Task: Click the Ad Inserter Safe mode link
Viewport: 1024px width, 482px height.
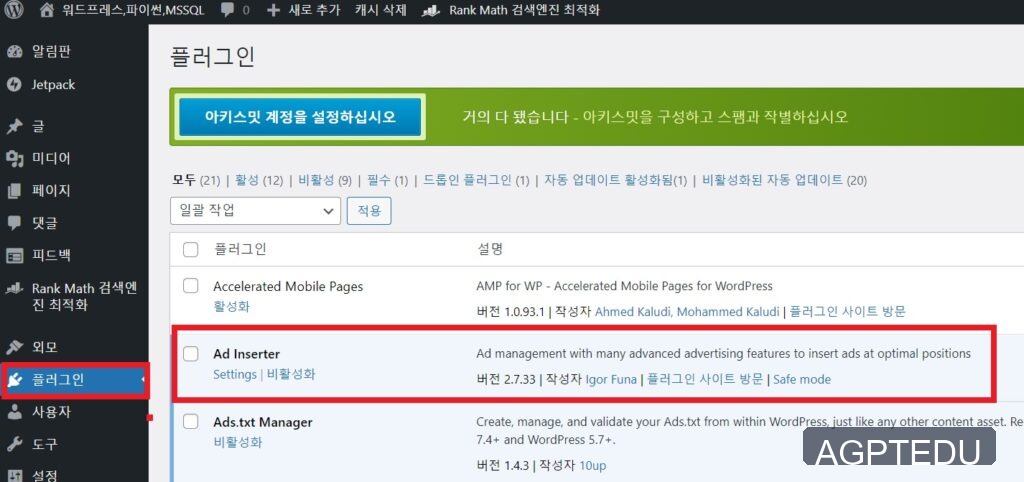Action: (802, 379)
